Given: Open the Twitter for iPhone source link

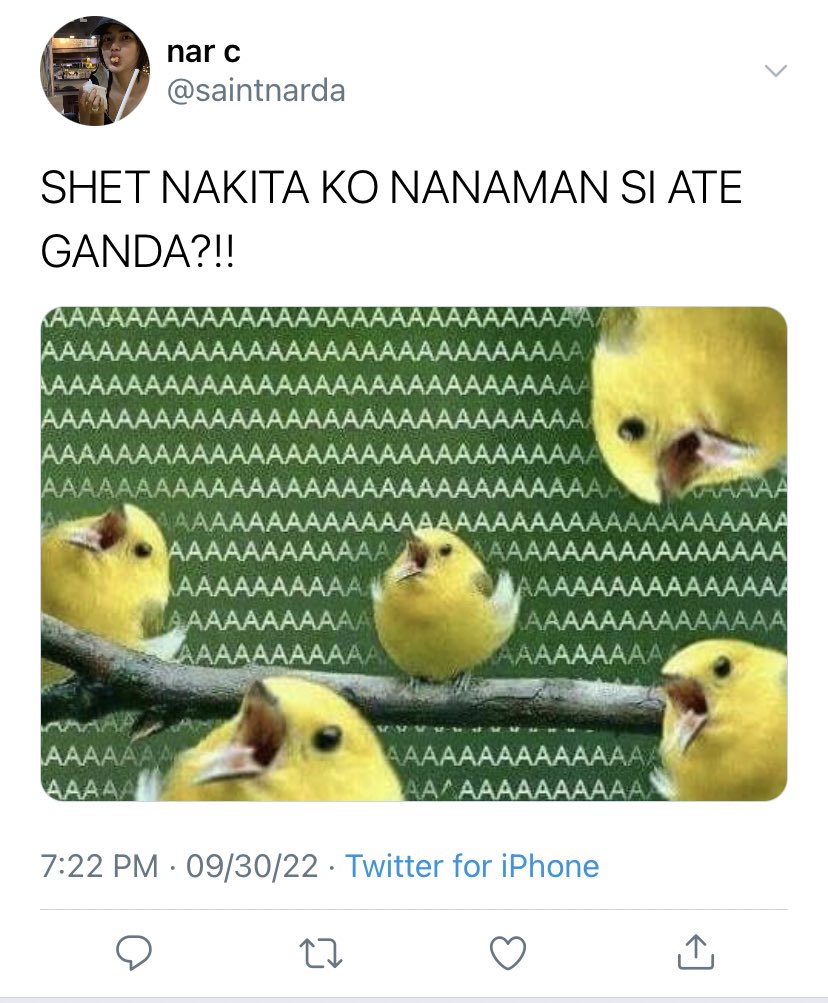Looking at the screenshot, I should click(x=472, y=866).
